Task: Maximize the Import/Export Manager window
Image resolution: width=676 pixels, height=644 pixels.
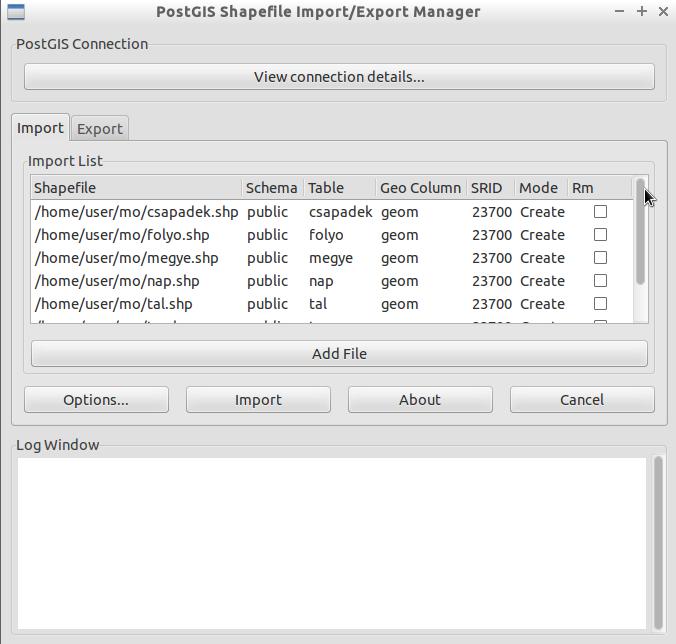Action: point(642,12)
